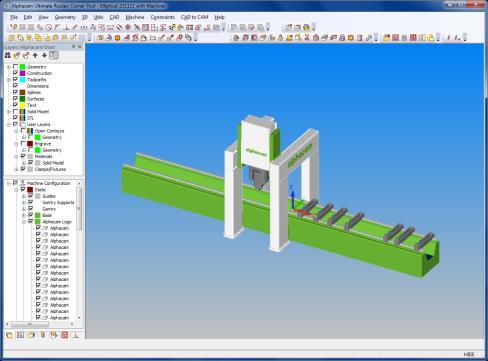Viewport: 488px width, 361px height.
Task: Select the Engrave user layer
Action: (43, 144)
